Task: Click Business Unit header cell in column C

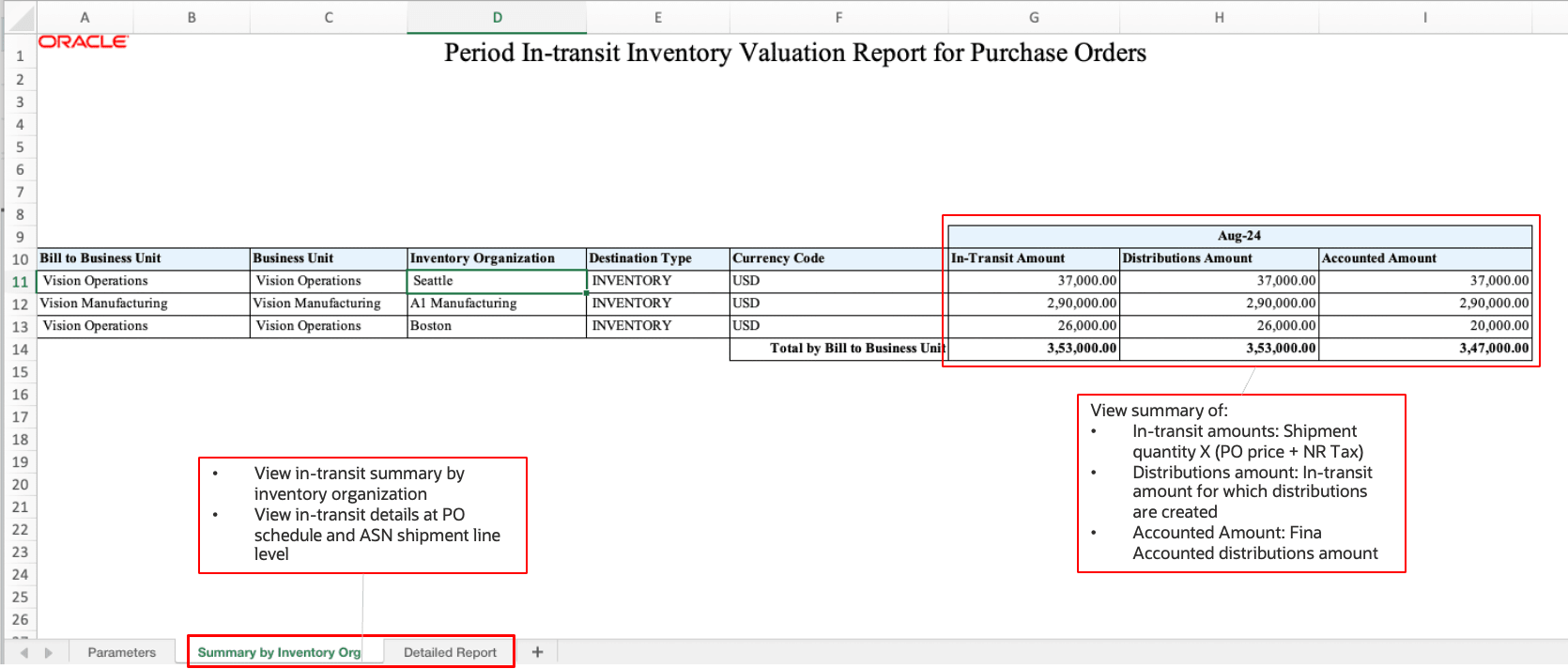Action: click(329, 258)
